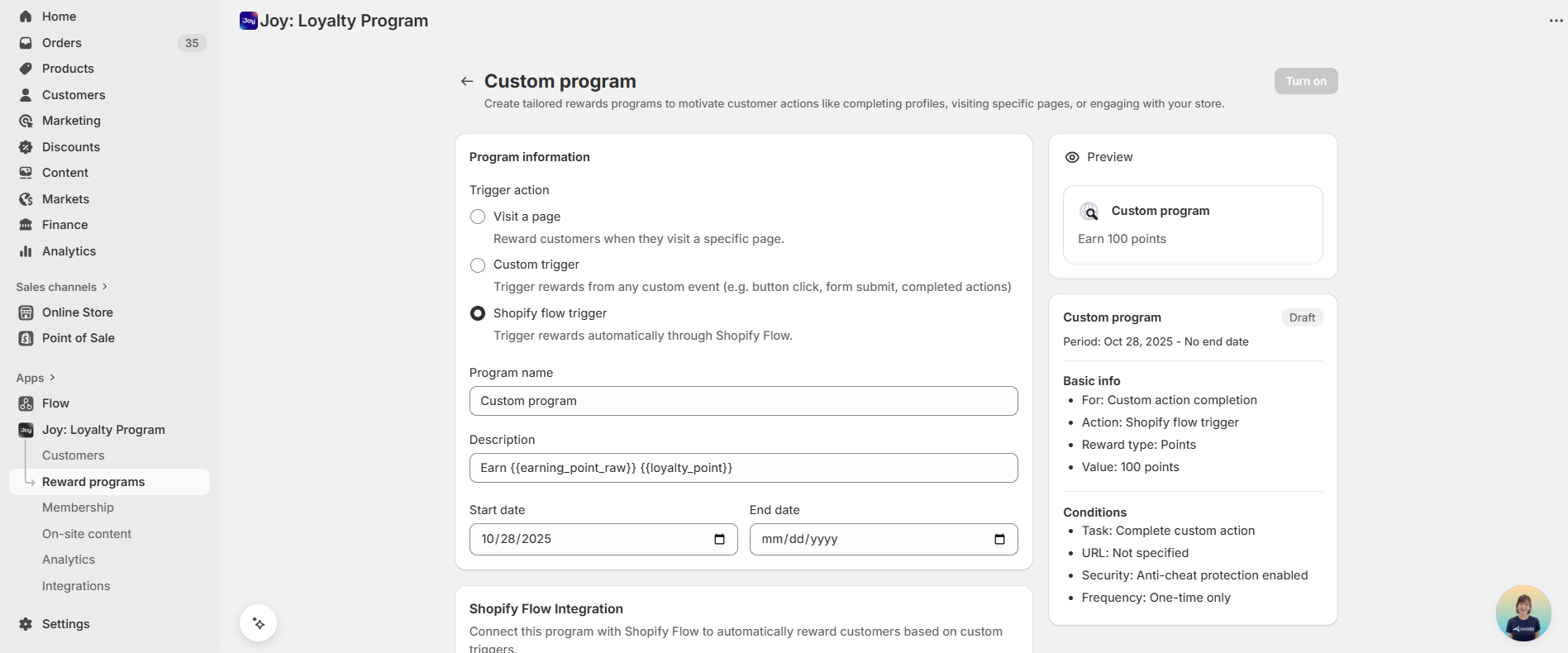Click the Customers person icon

[26, 95]
